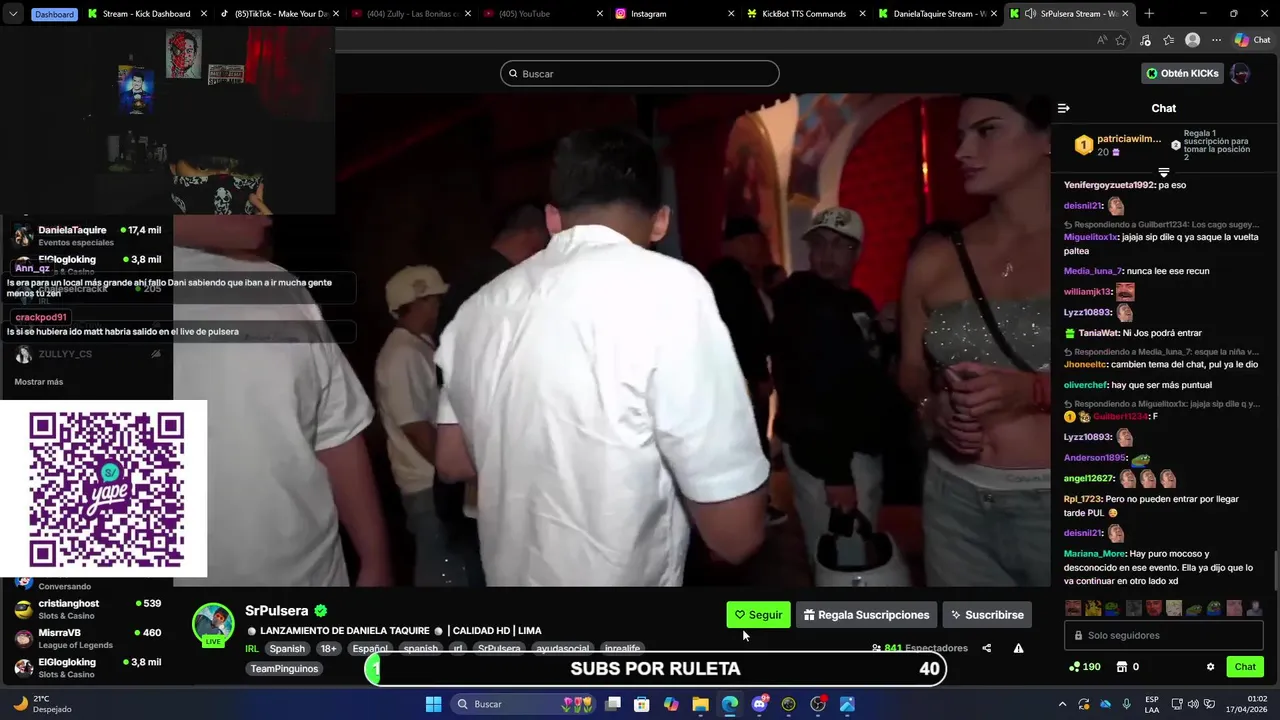Switch to Stream - Kick Dashboard tab
1280x720 pixels.
click(x=146, y=14)
